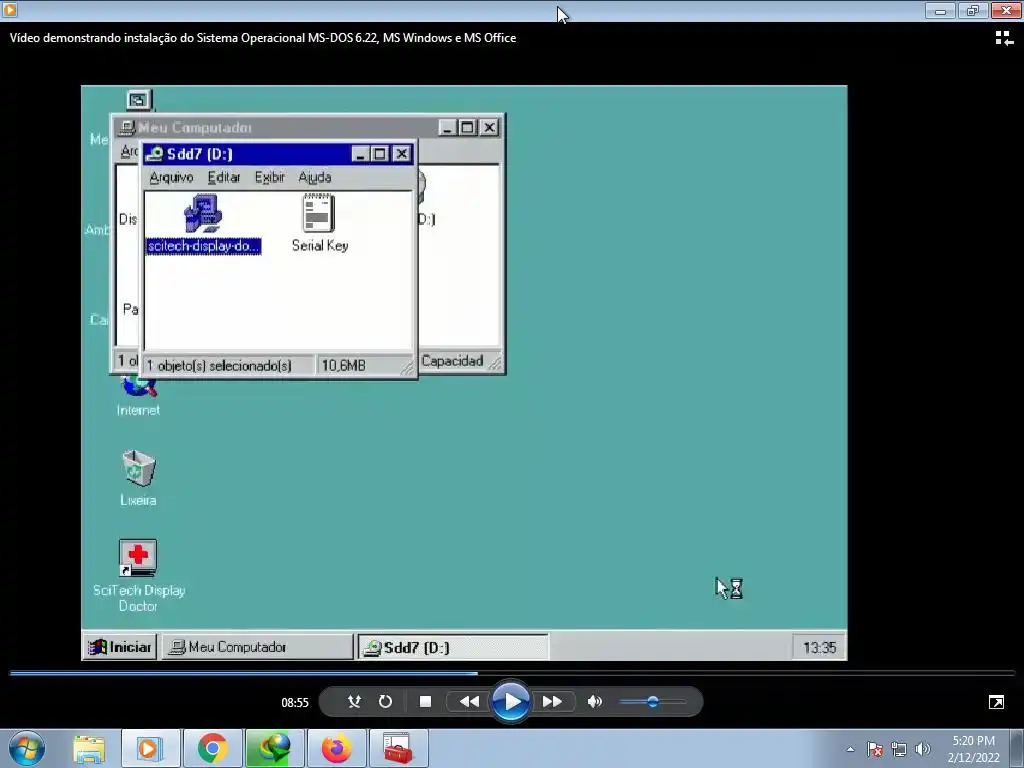This screenshot has height=768, width=1024.
Task: Open Windows Explorer from taskbar
Action: pyautogui.click(x=89, y=749)
